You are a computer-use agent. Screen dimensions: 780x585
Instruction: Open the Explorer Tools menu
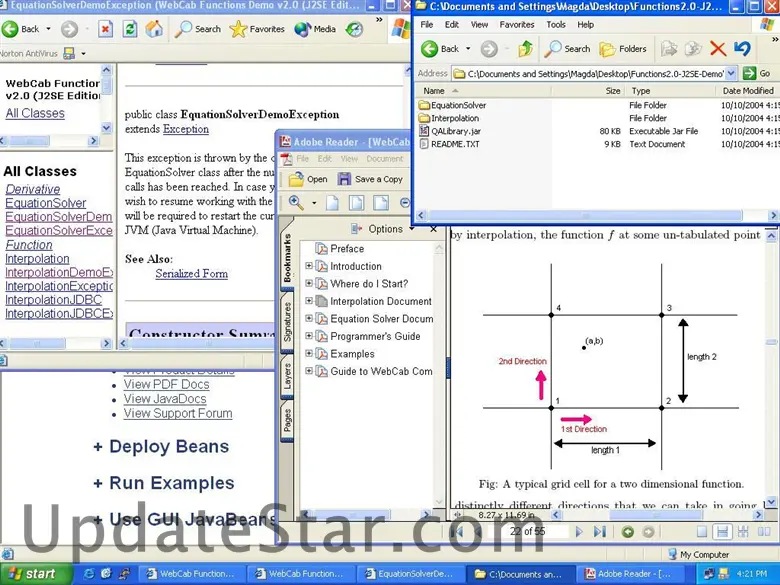point(556,24)
